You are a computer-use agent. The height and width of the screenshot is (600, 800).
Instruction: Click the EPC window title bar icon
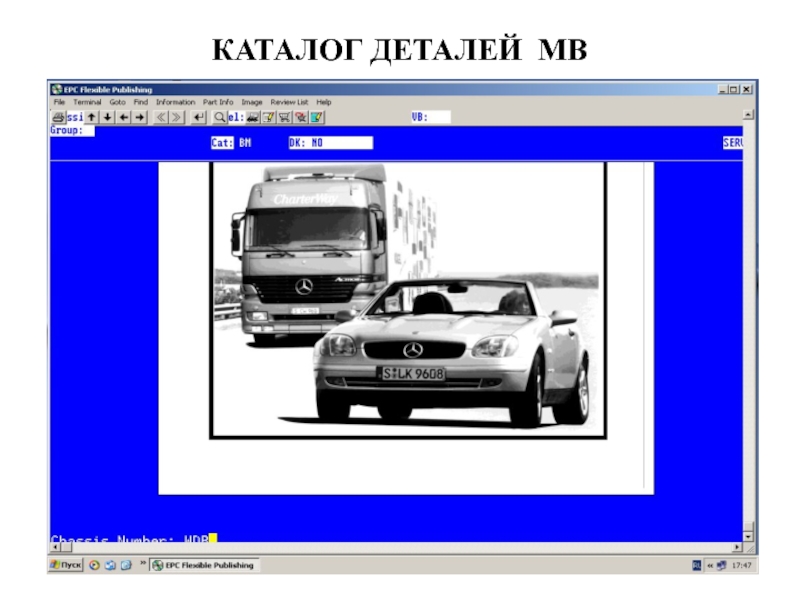point(57,89)
